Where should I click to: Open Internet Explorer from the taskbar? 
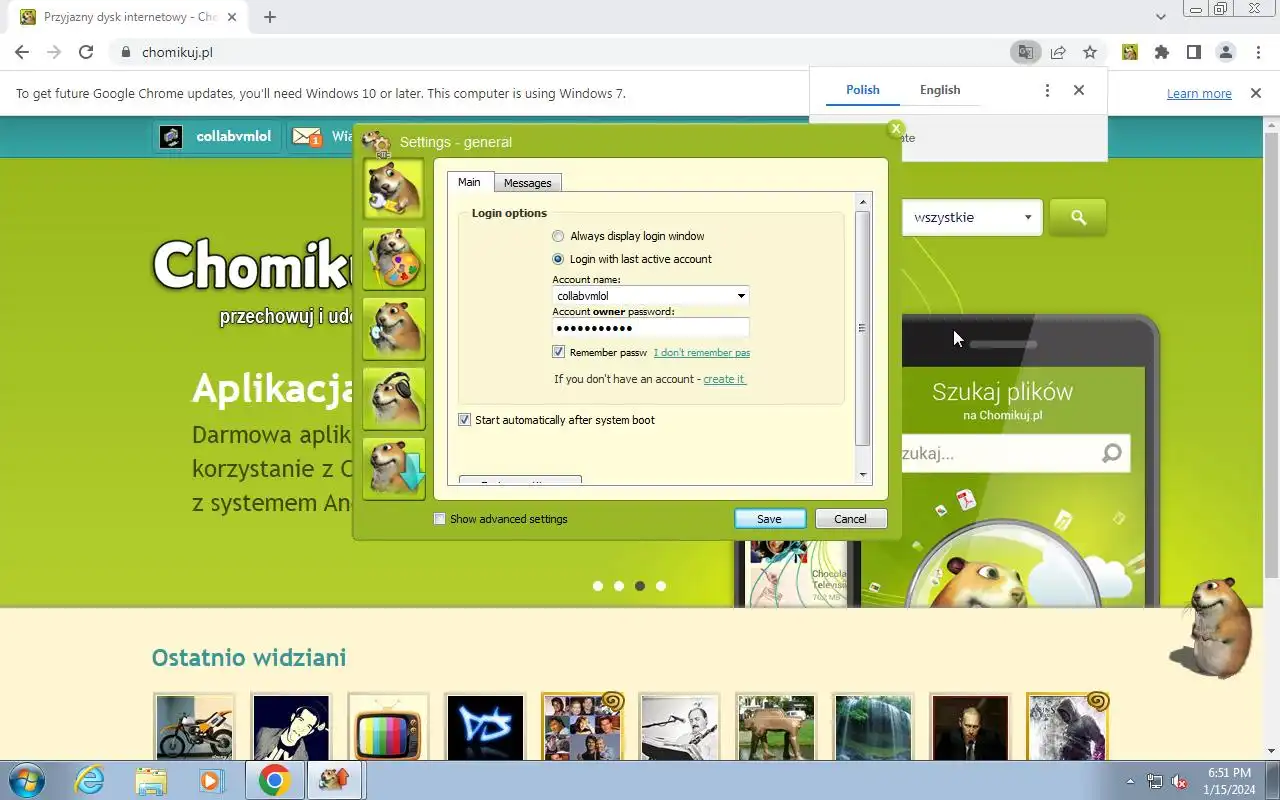click(90, 780)
